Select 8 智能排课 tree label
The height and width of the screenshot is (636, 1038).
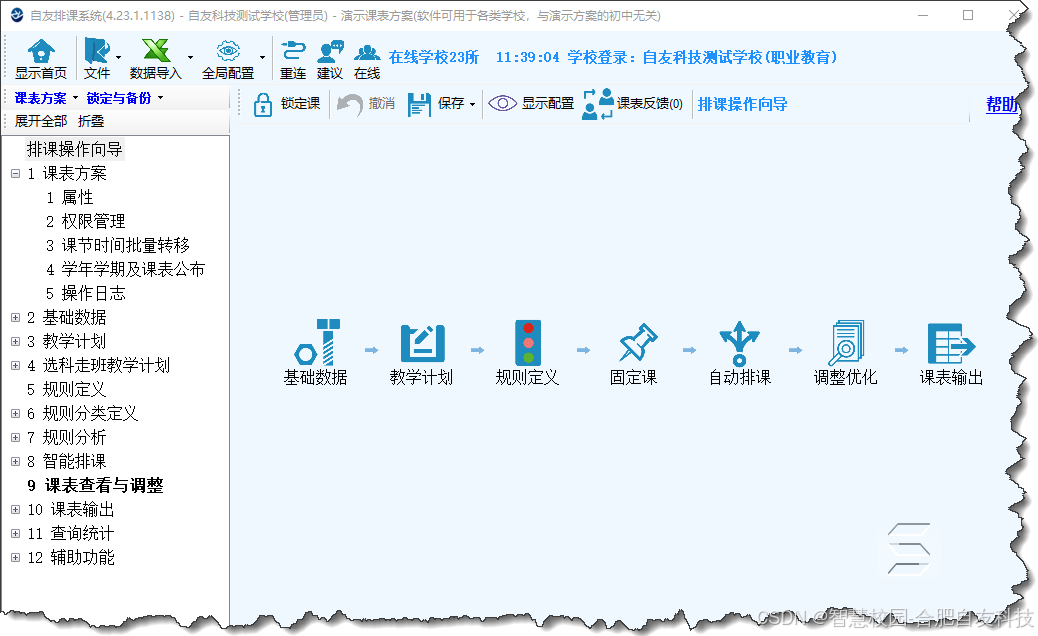(67, 461)
